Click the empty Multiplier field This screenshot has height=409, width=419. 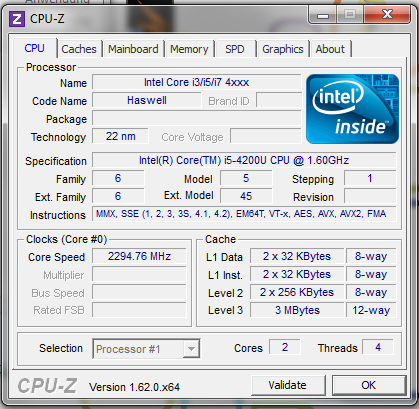coord(139,274)
